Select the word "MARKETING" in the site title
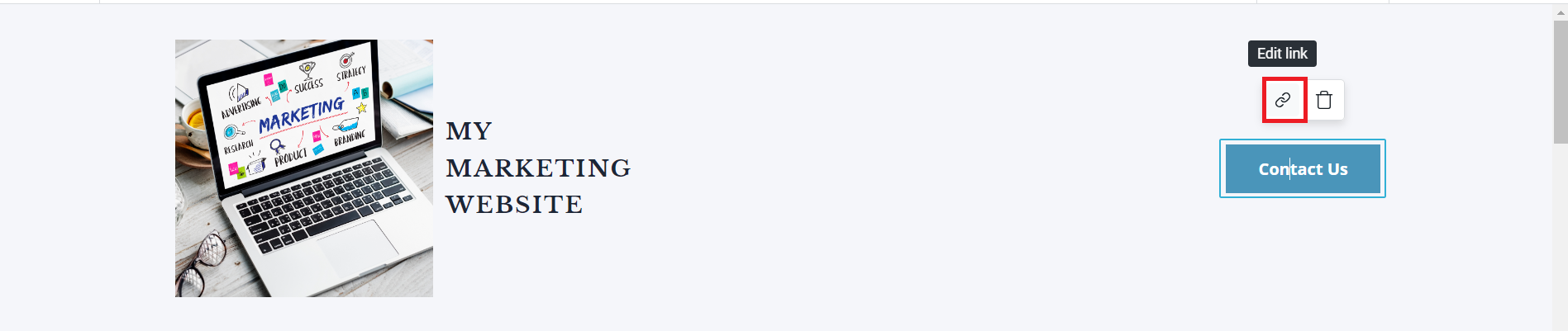The image size is (1568, 331). (538, 168)
